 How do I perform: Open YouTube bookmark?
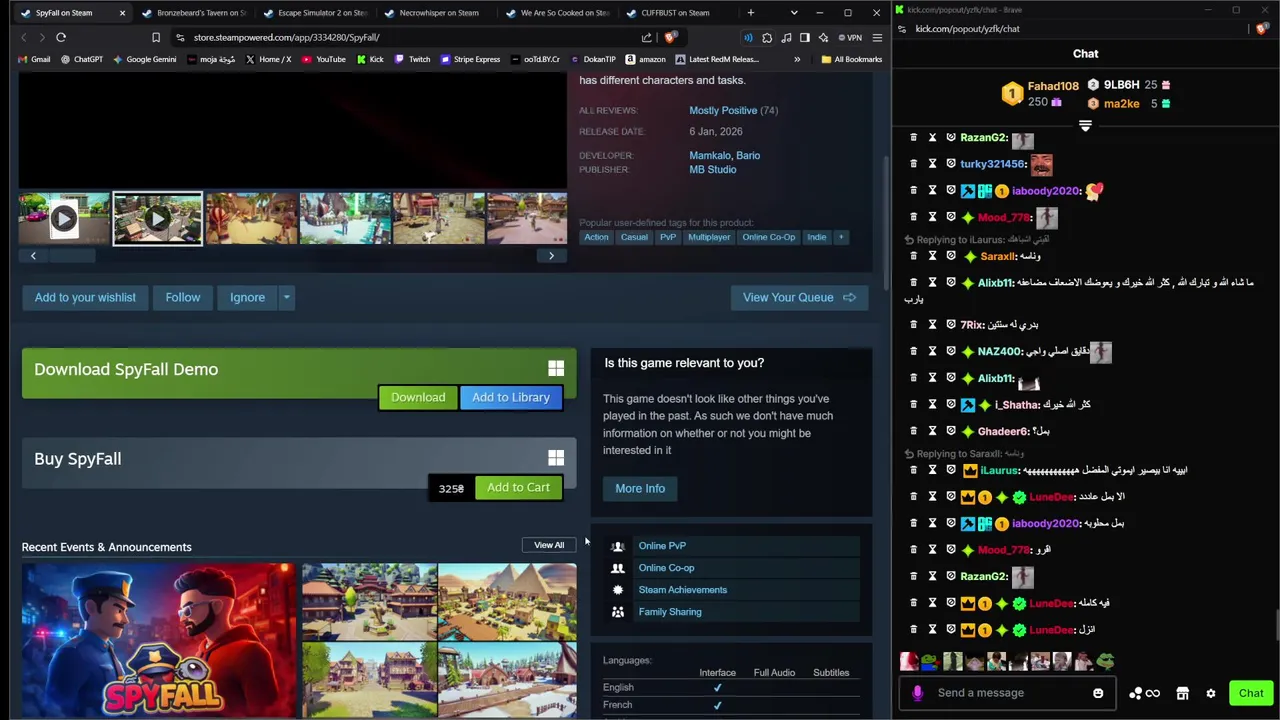point(322,59)
